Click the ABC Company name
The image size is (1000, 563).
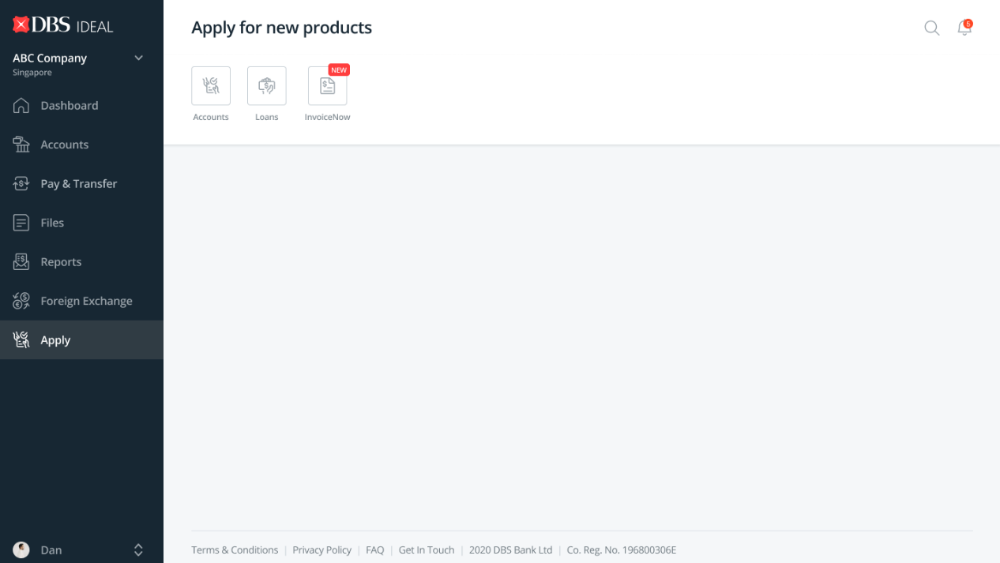(50, 58)
